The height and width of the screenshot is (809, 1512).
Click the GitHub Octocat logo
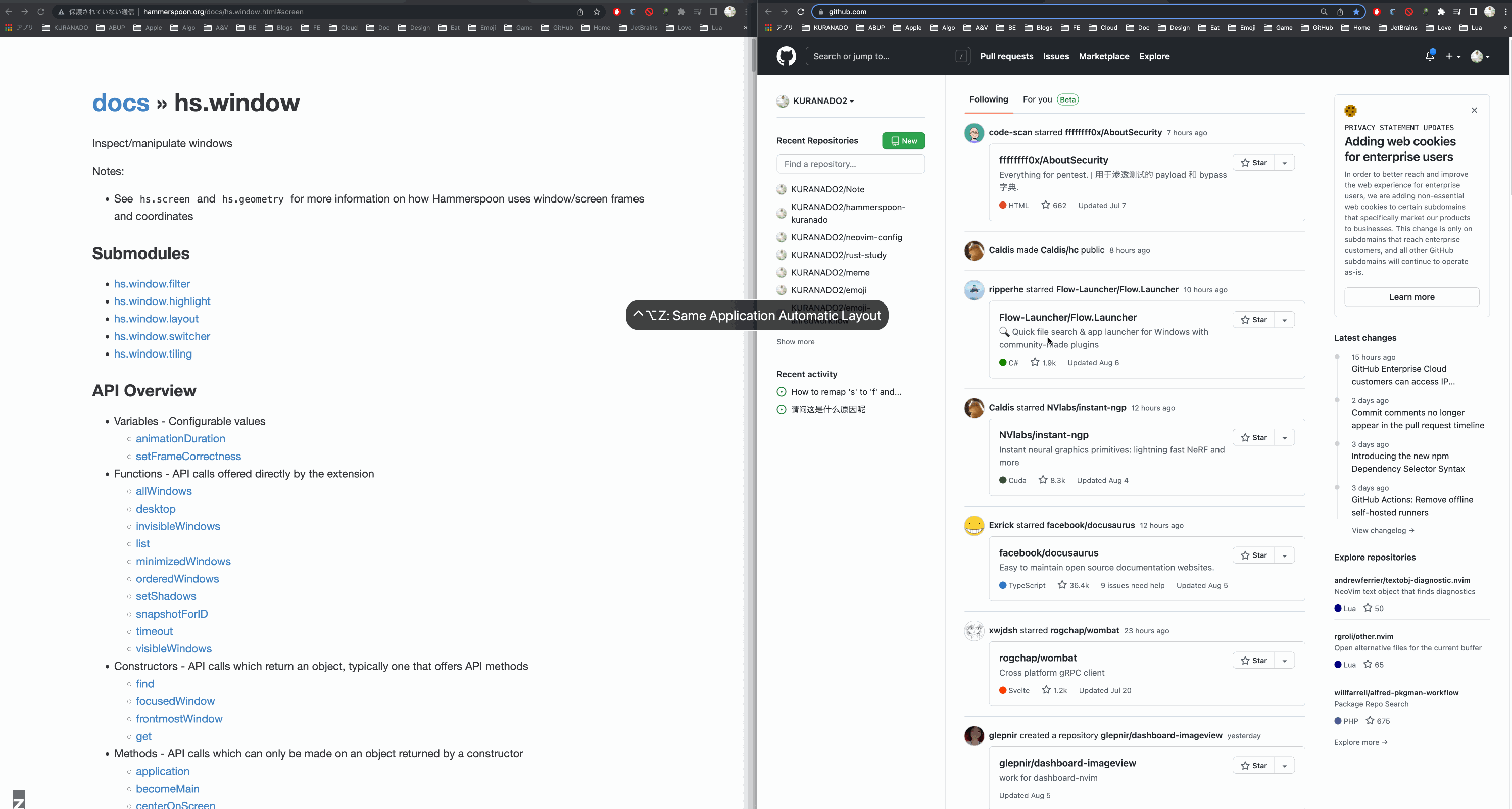(786, 57)
